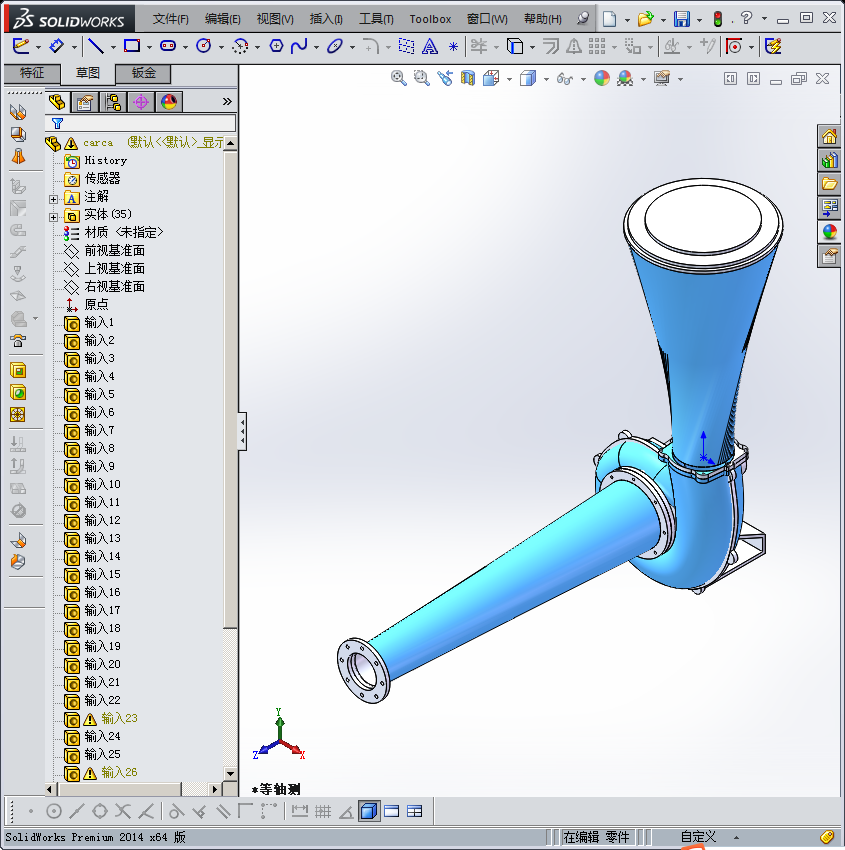Select 原点 in the tree
845x850 pixels.
[96, 304]
